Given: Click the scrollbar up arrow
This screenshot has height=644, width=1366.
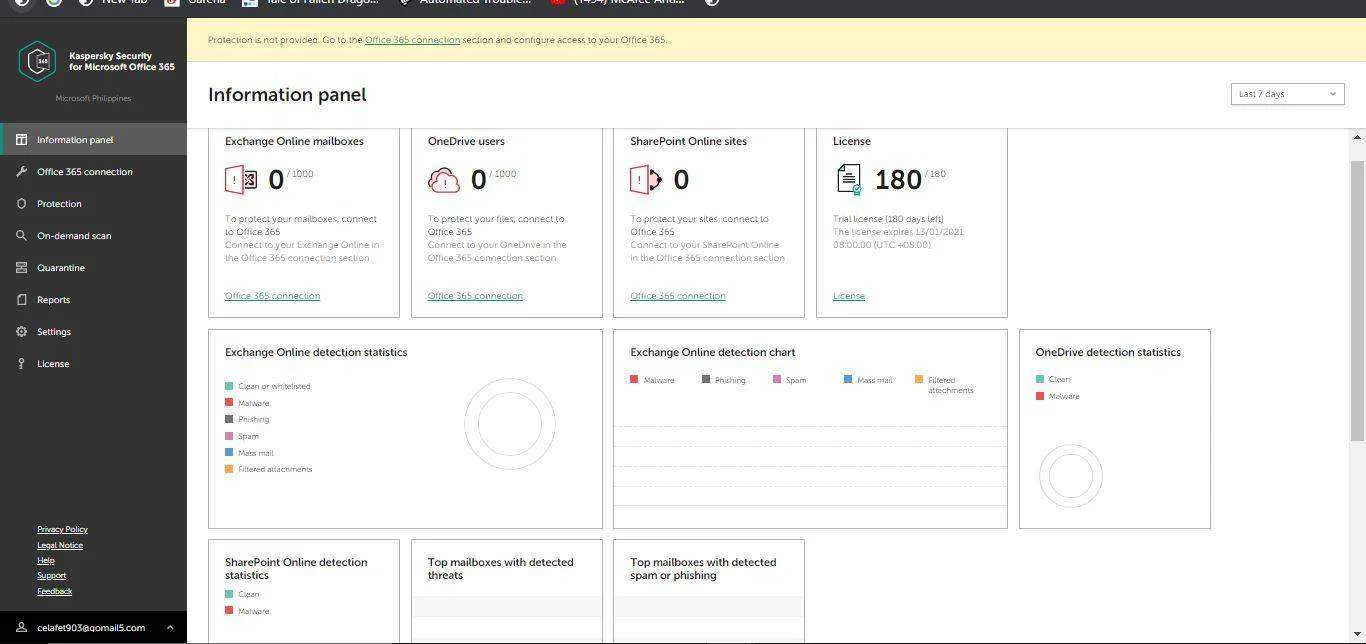Looking at the screenshot, I should (1357, 137).
